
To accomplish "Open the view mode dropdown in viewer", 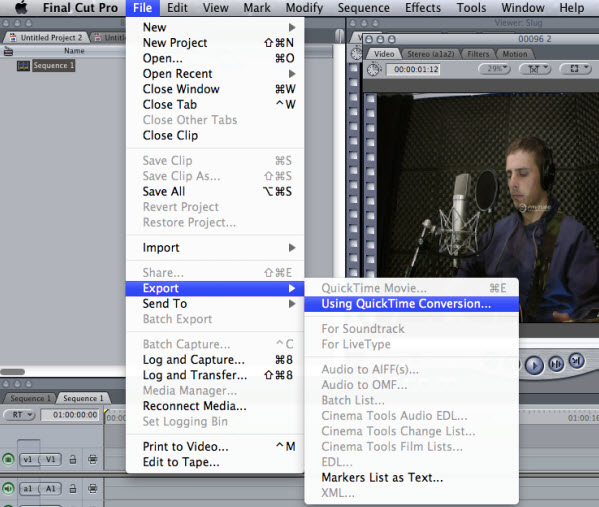I will (576, 69).
